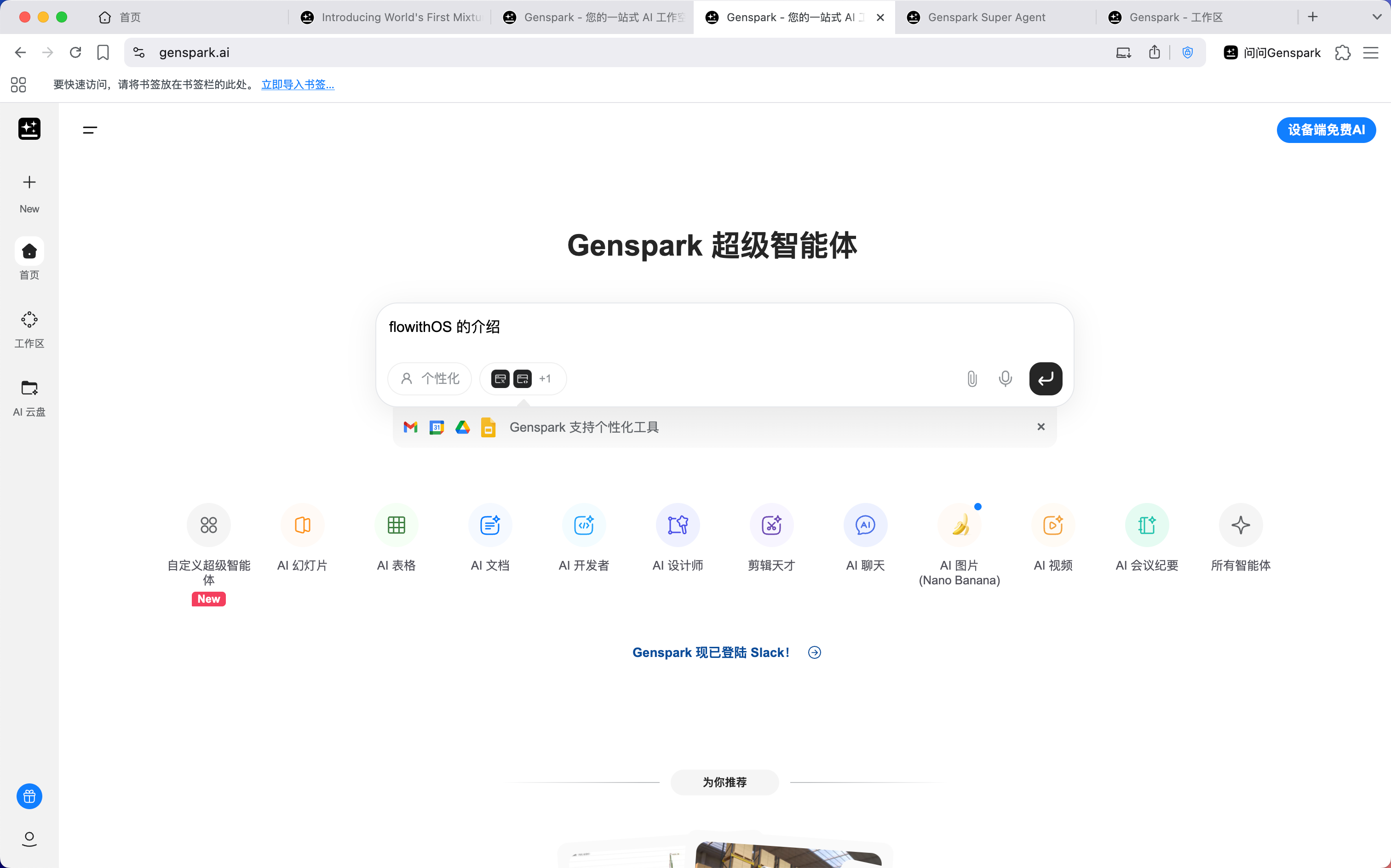
Task: Click the 设备端免费AI button
Action: pos(1326,130)
